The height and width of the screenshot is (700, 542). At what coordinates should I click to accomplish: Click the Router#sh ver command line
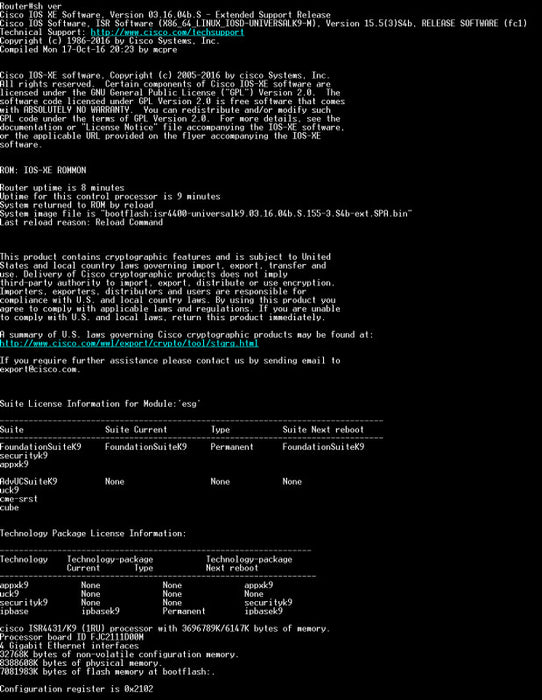click(31, 6)
